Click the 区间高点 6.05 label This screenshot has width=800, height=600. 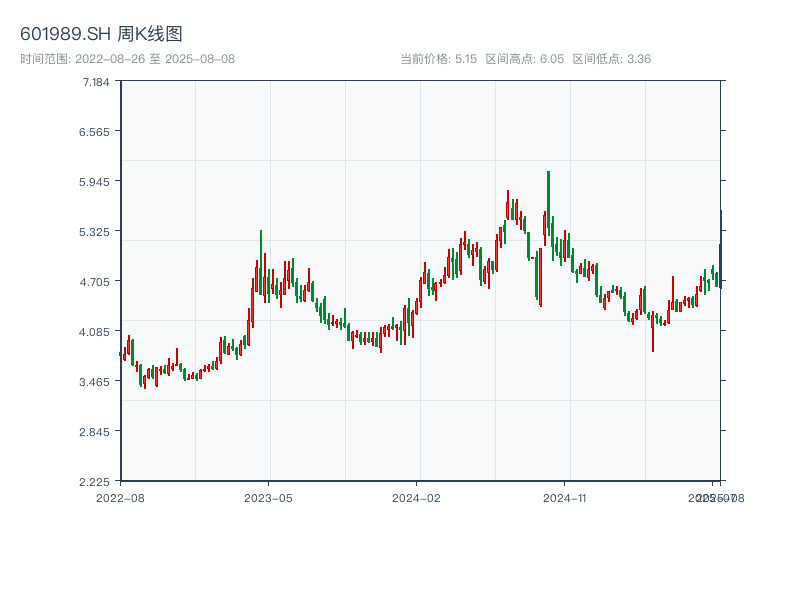click(x=524, y=59)
